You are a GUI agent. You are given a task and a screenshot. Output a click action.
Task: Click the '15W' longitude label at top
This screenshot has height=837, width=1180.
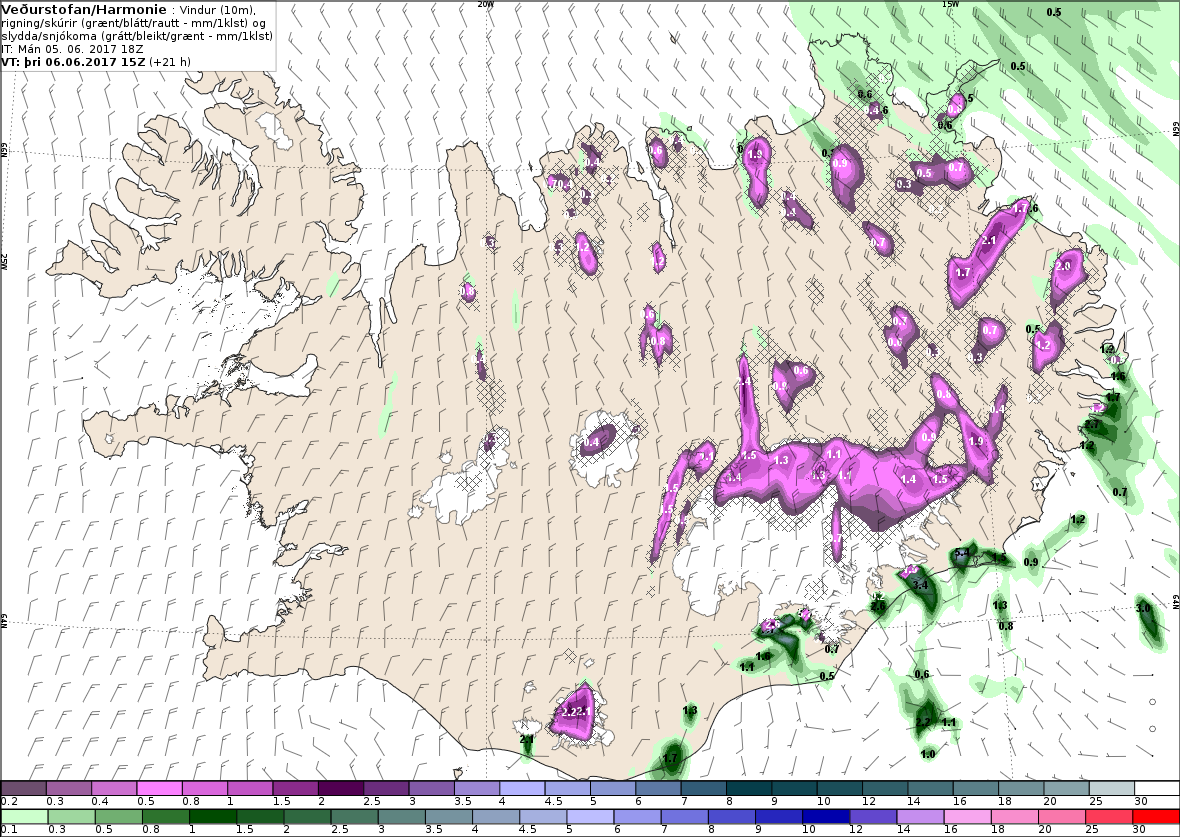pos(950,4)
